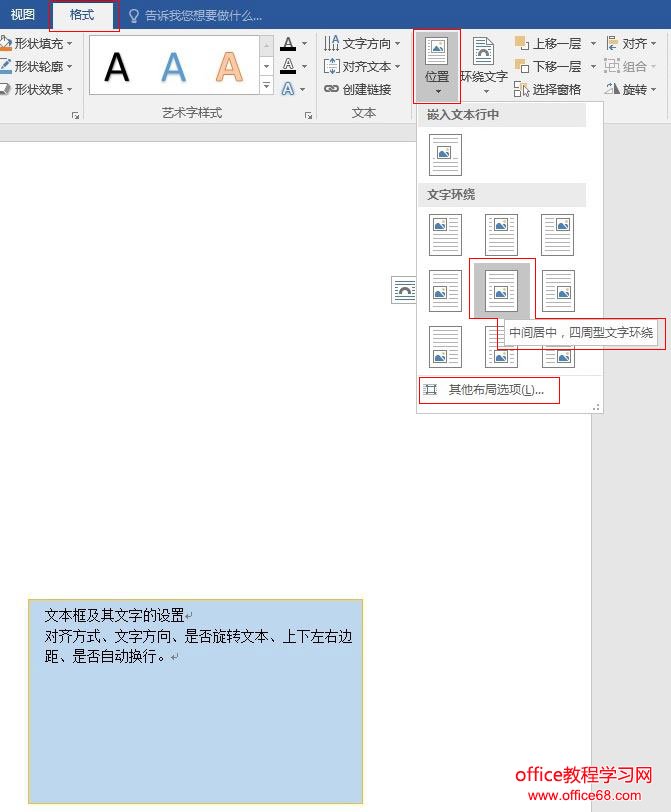Image resolution: width=671 pixels, height=812 pixels.
Task: Select bottom-left square text wrapping position
Action: (445, 346)
